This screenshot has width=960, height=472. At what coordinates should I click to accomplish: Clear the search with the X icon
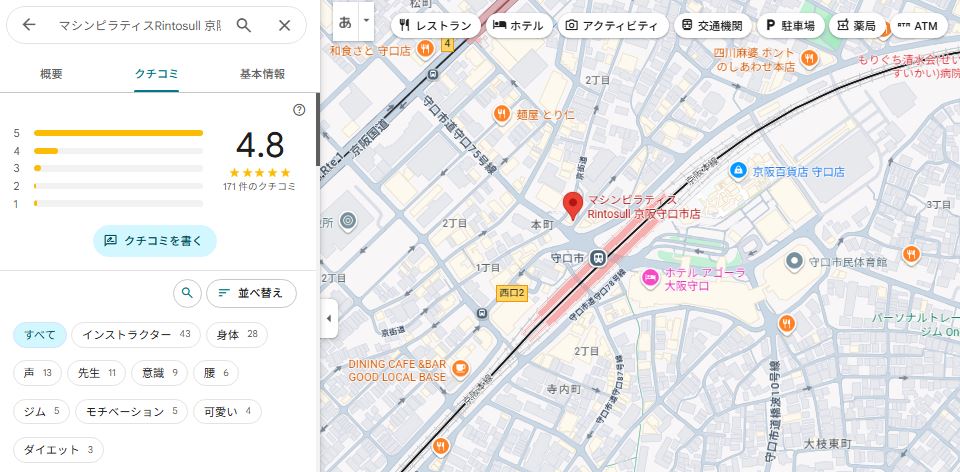point(285,25)
